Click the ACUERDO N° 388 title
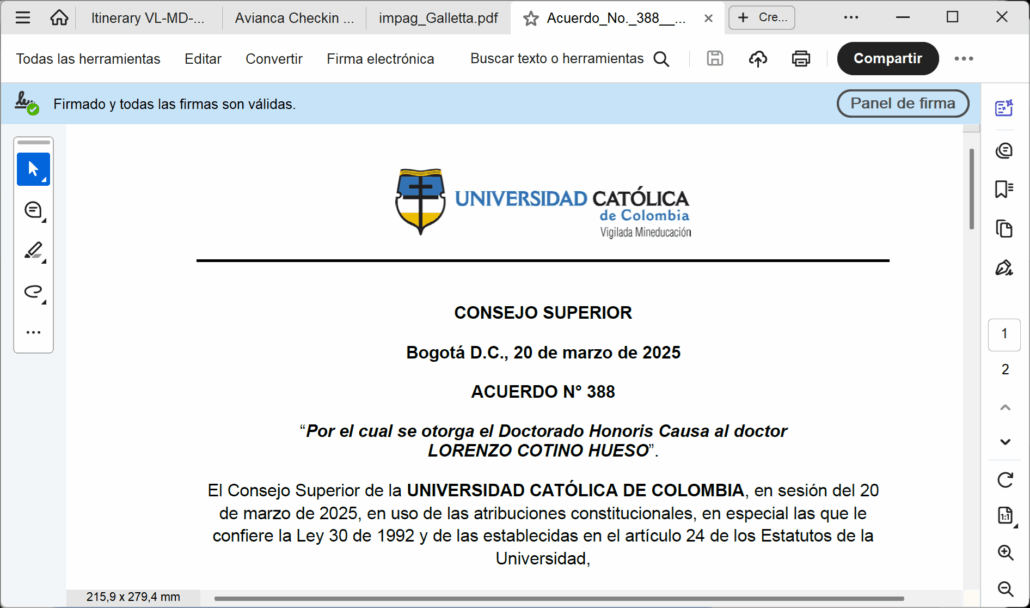Screen dimensions: 1030x608 [543, 392]
